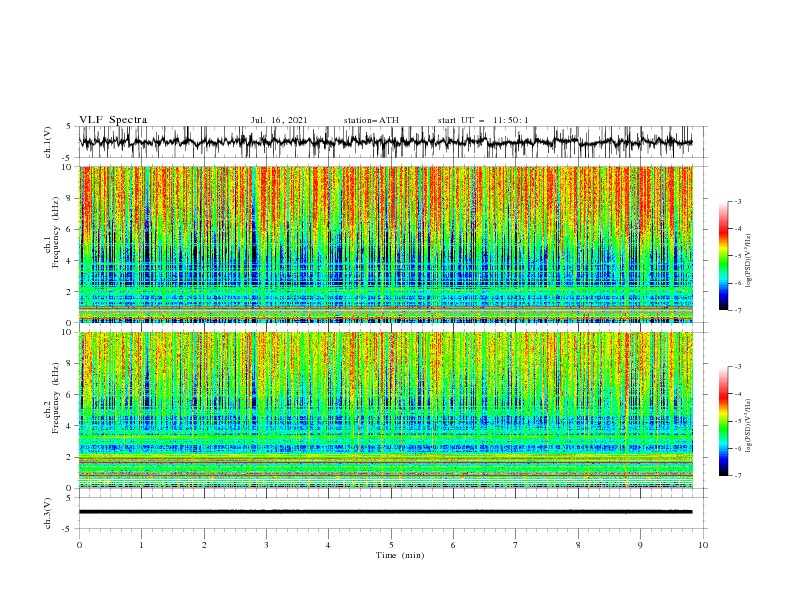Click the ch.3 flat voltage trace

pos(385,512)
